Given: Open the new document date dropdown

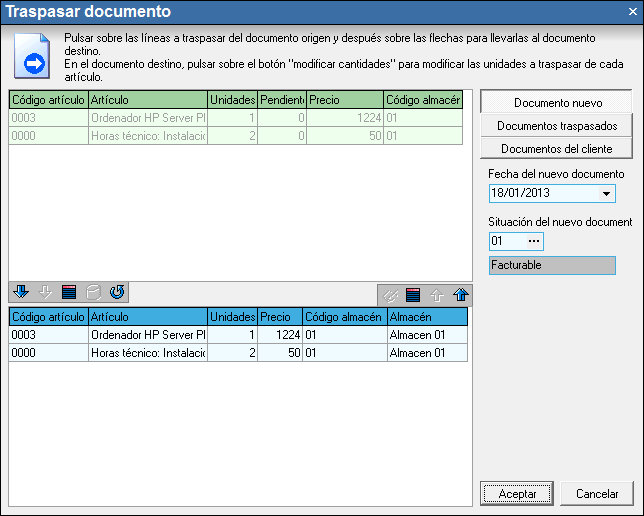Looking at the screenshot, I should 607,193.
